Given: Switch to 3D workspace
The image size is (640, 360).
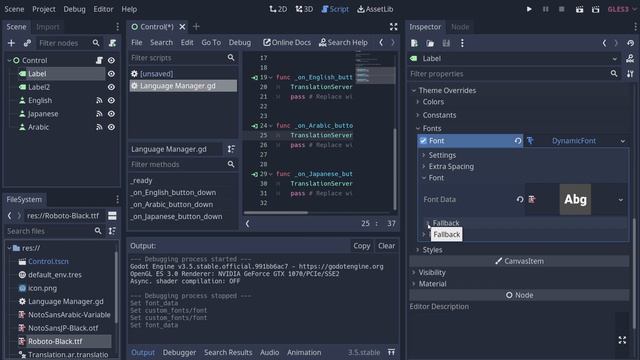Looking at the screenshot, I should tap(304, 9).
